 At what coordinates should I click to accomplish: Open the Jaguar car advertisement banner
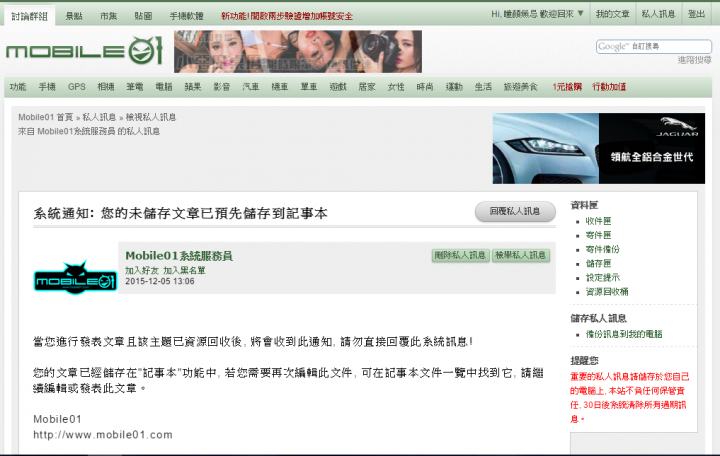point(598,148)
